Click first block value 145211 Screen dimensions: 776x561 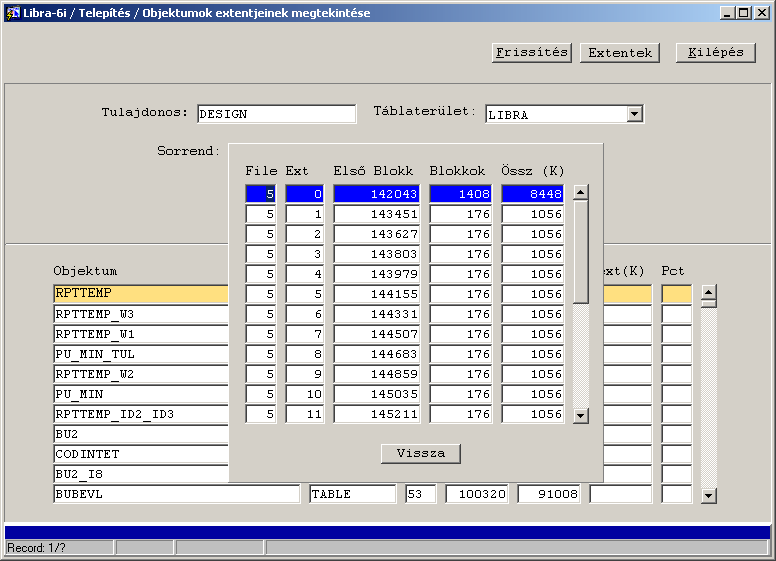[376, 414]
